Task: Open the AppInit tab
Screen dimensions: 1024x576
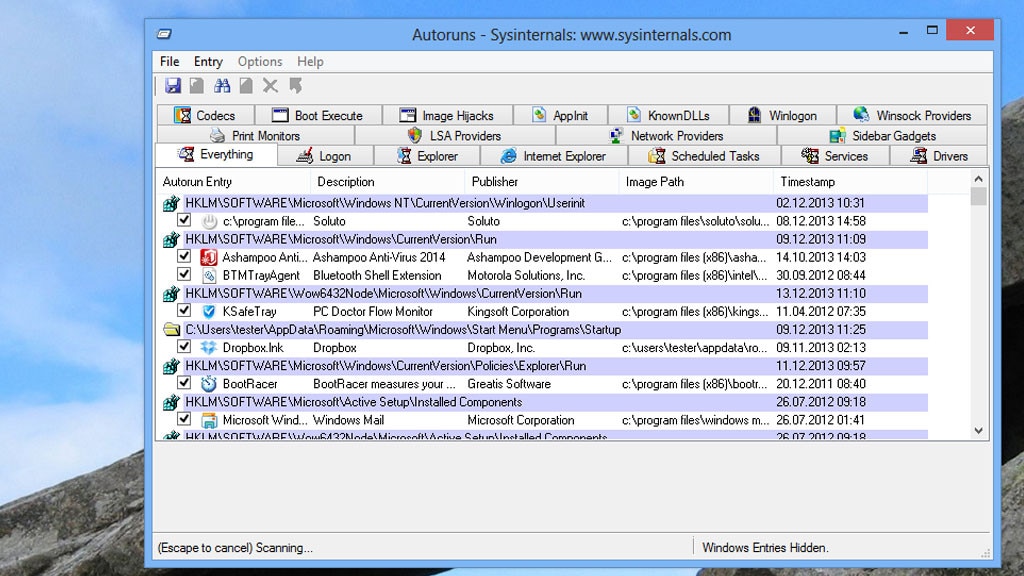Action: coord(560,116)
